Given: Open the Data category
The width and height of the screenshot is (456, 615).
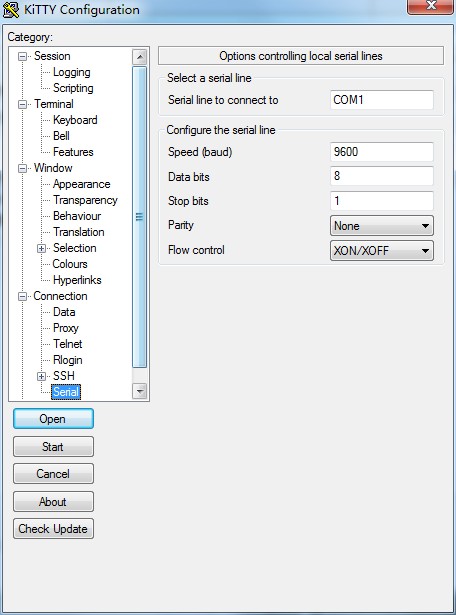Looking at the screenshot, I should [x=64, y=312].
